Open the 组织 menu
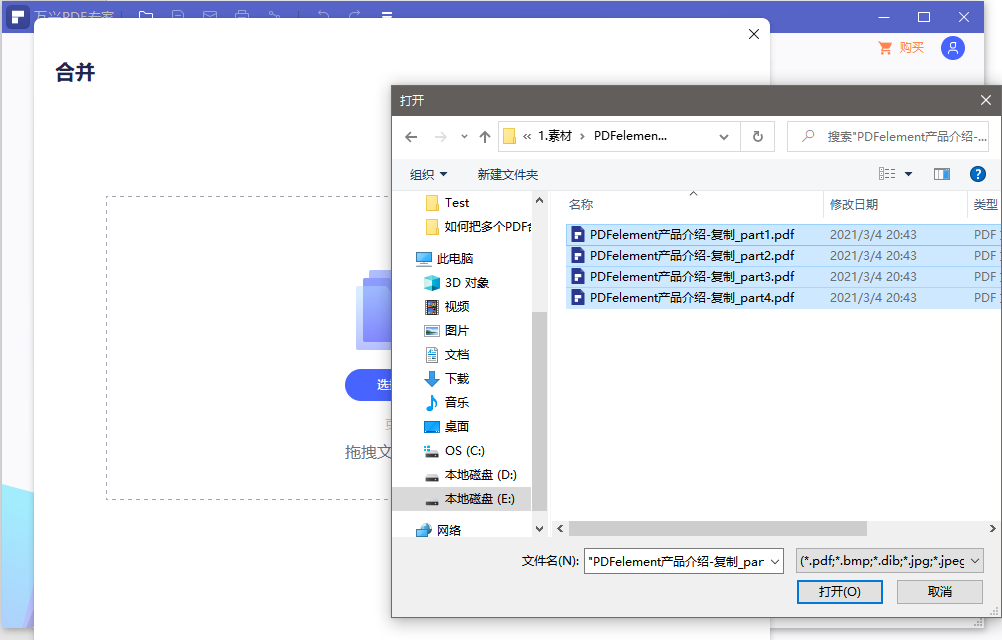The height and width of the screenshot is (640, 1002). (429, 174)
